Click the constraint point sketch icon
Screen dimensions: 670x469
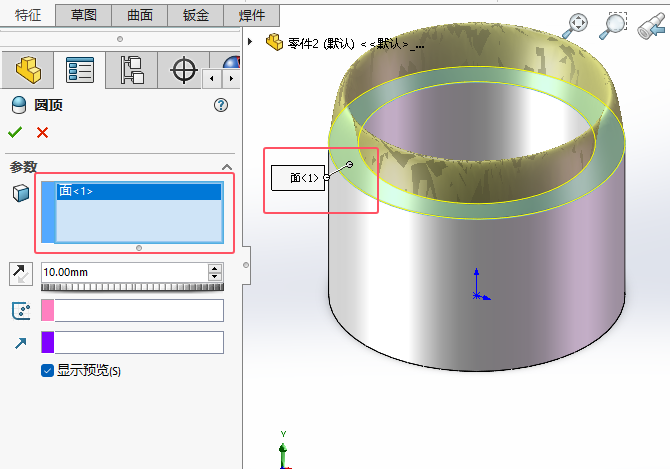pos(21,311)
